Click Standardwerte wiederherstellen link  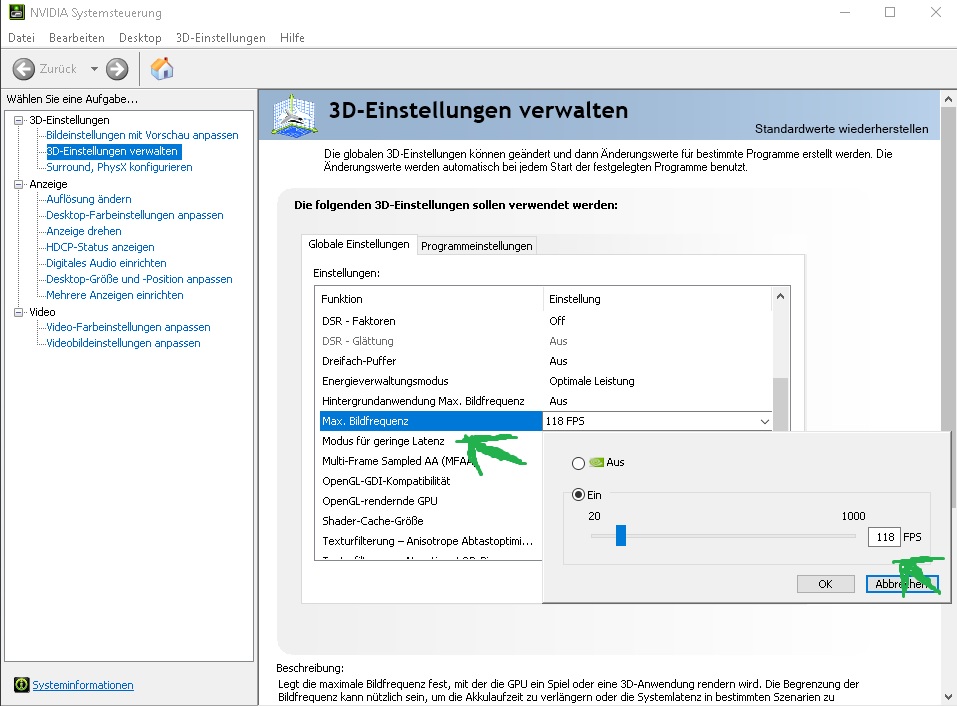(x=841, y=129)
